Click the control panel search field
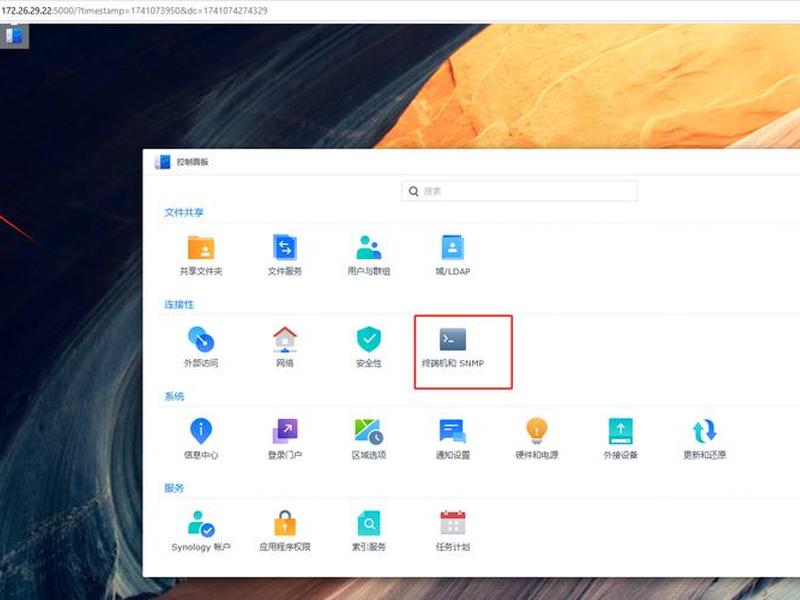 click(519, 191)
